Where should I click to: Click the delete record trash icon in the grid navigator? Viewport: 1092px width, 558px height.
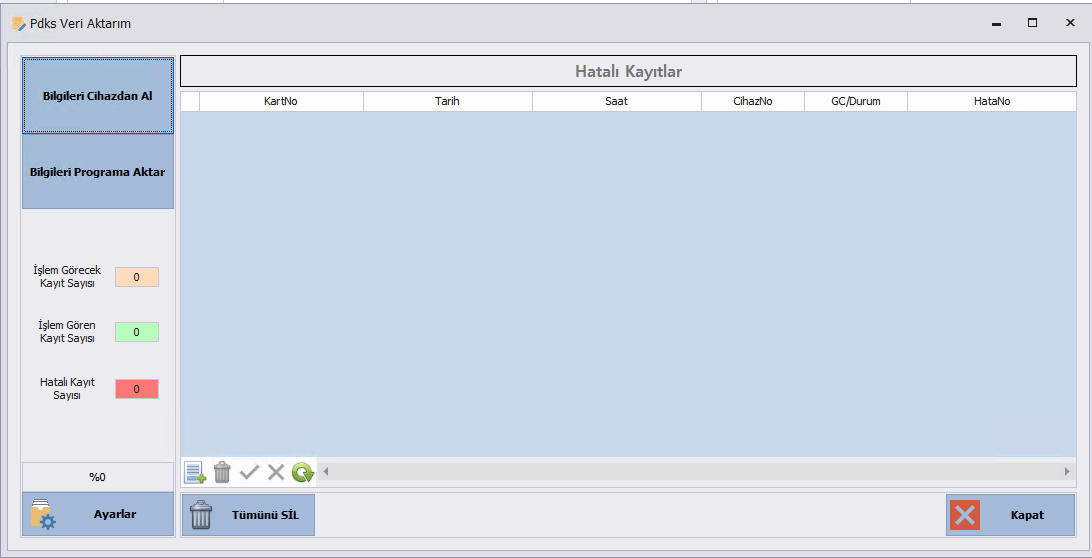(x=222, y=472)
